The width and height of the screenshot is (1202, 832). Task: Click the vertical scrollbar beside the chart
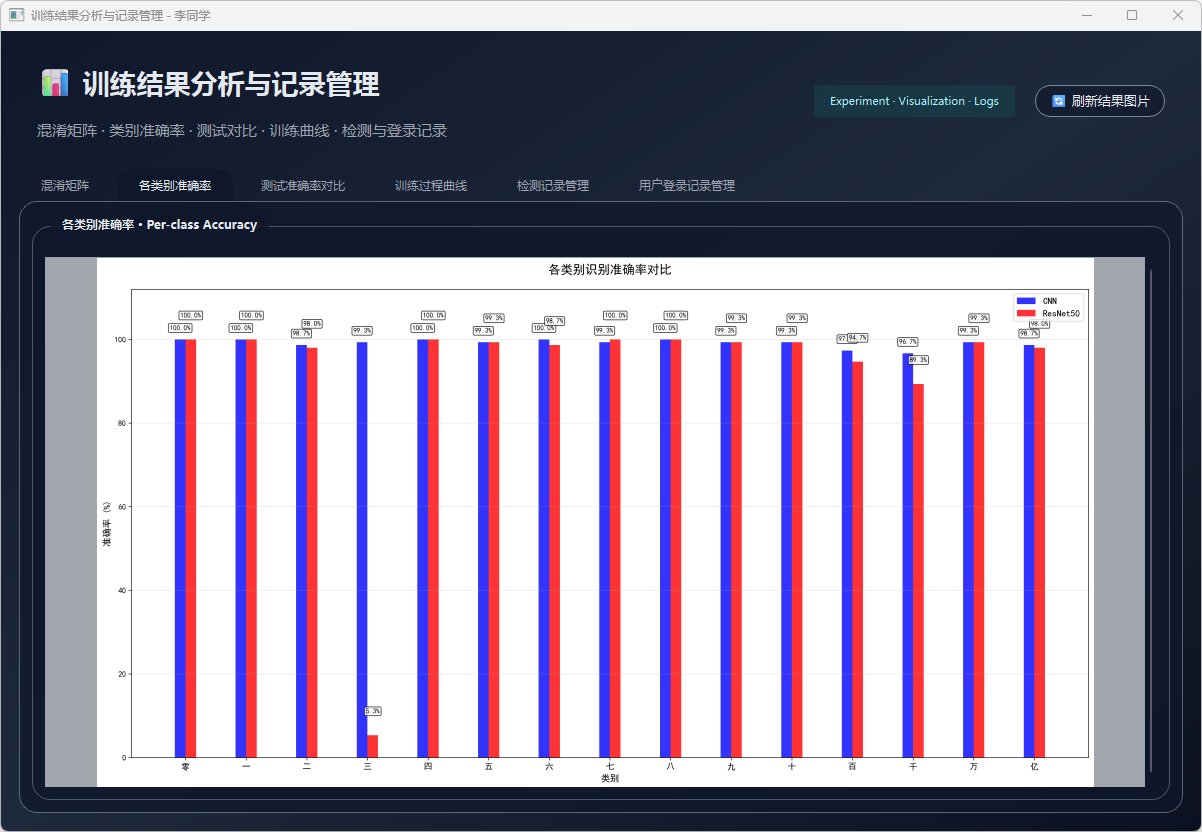(x=1151, y=520)
